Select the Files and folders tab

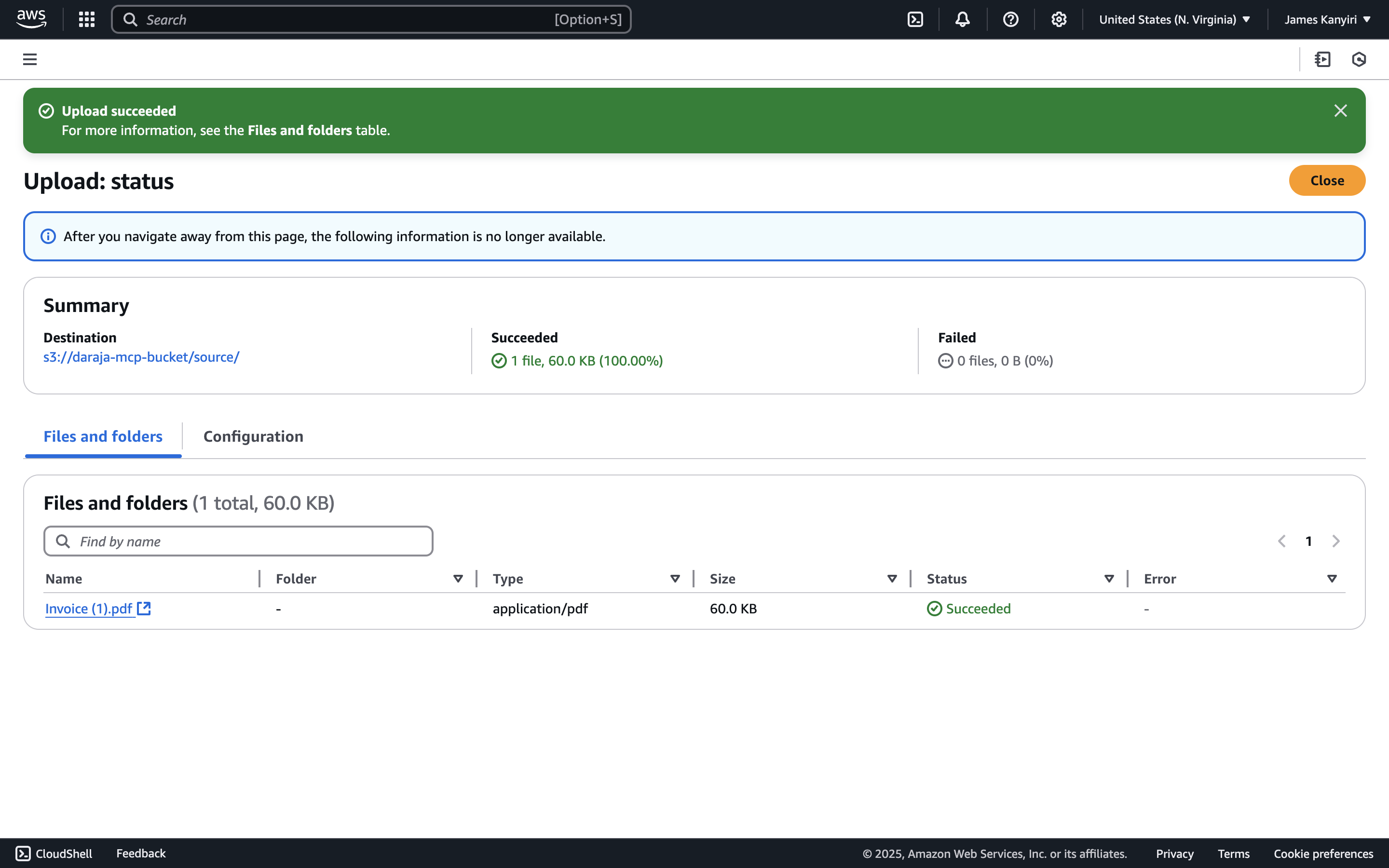click(103, 436)
